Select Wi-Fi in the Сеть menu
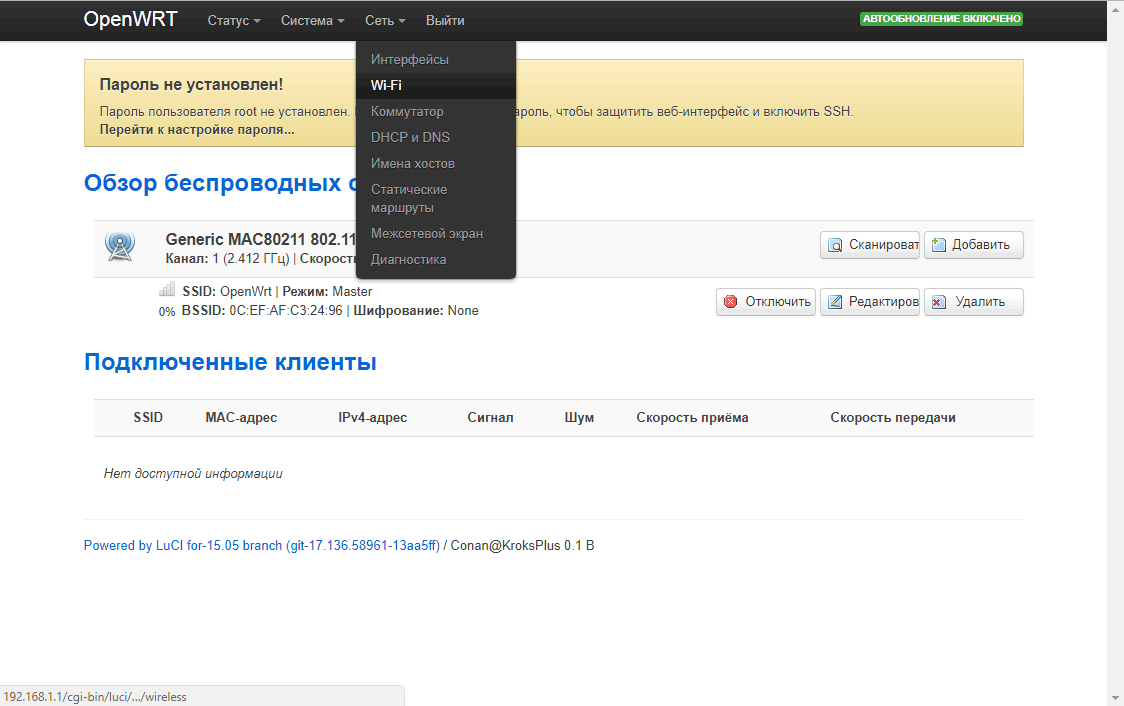 436,85
